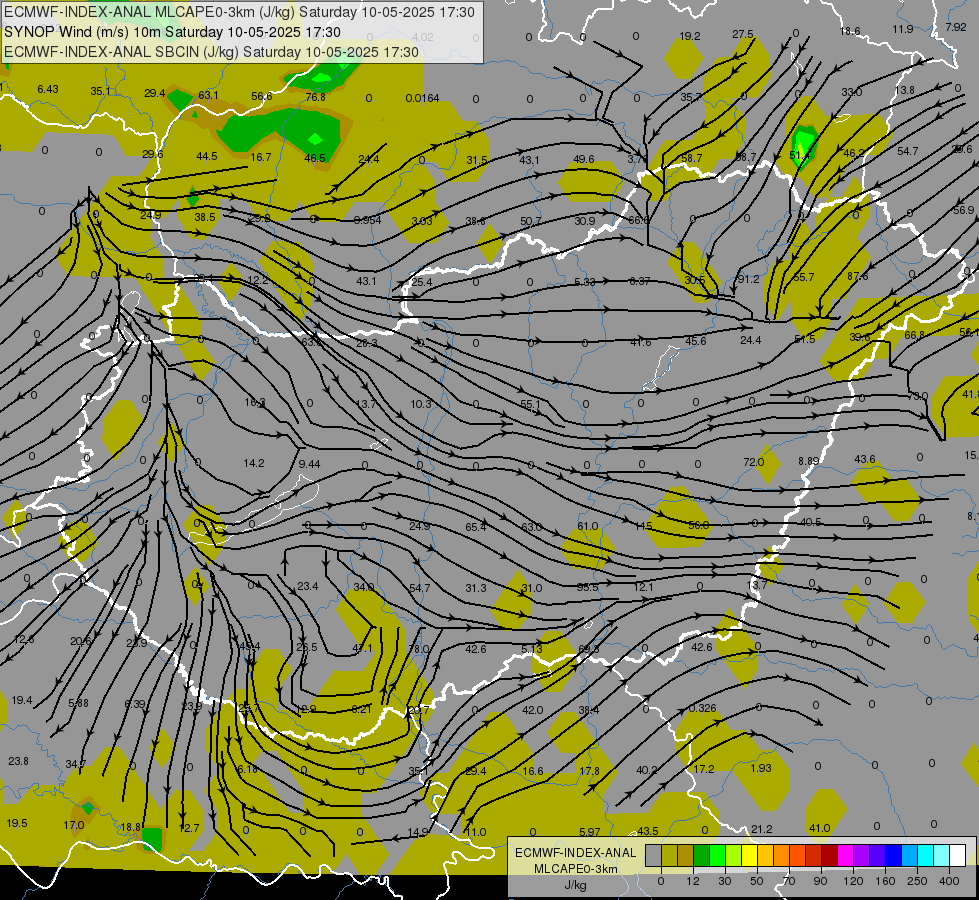
Task: Click the pure blue legend swatch
Action: pyautogui.click(x=894, y=856)
